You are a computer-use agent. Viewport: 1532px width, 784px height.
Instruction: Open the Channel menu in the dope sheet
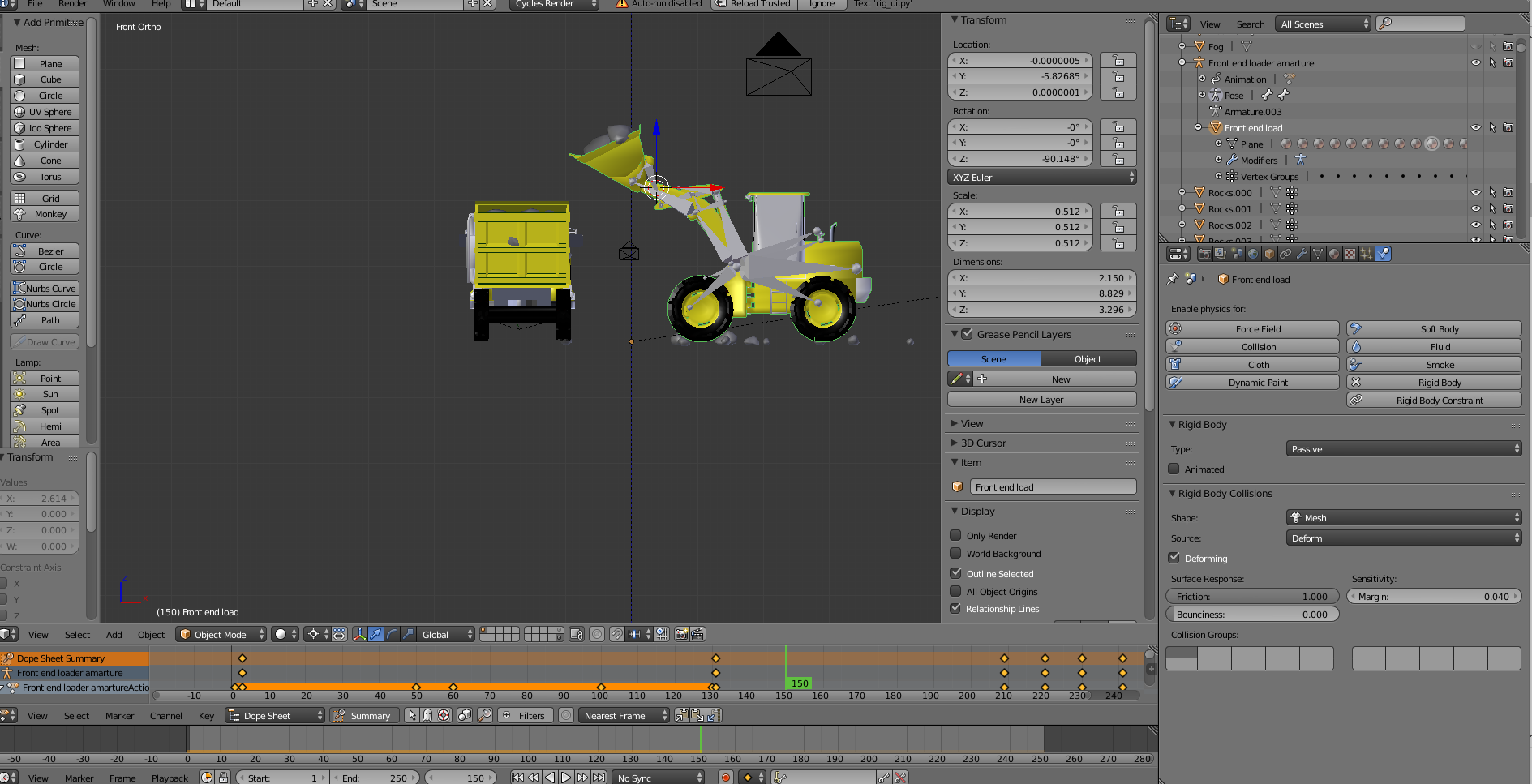(166, 715)
